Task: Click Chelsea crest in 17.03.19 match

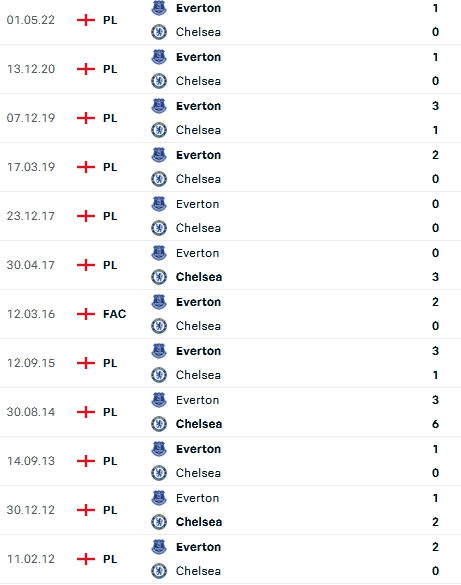Action: (159, 179)
